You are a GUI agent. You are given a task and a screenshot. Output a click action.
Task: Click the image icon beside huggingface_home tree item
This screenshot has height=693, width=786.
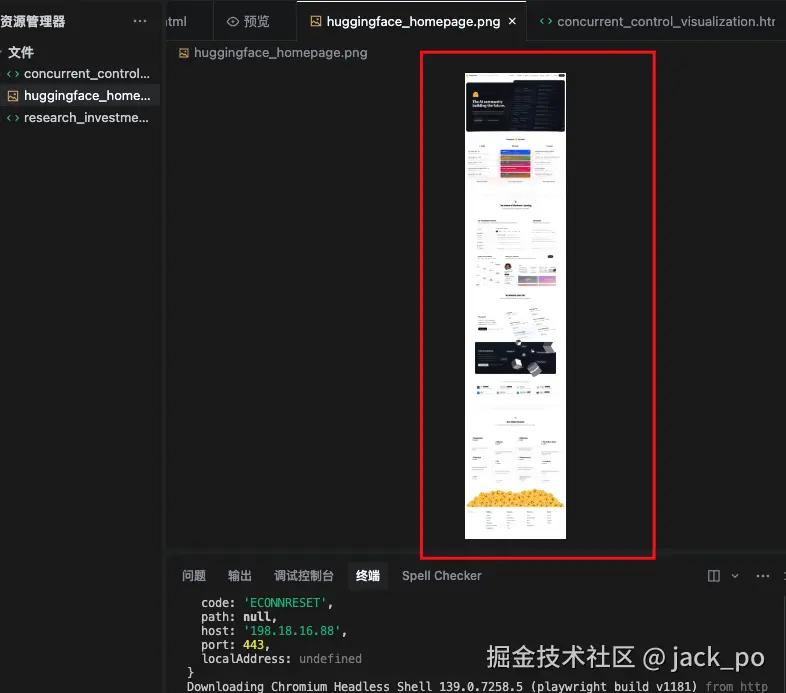pos(13,96)
